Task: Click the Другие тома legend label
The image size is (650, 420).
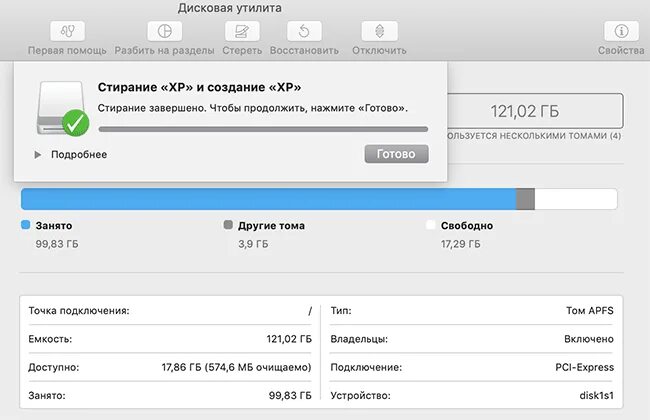Action: click(272, 226)
